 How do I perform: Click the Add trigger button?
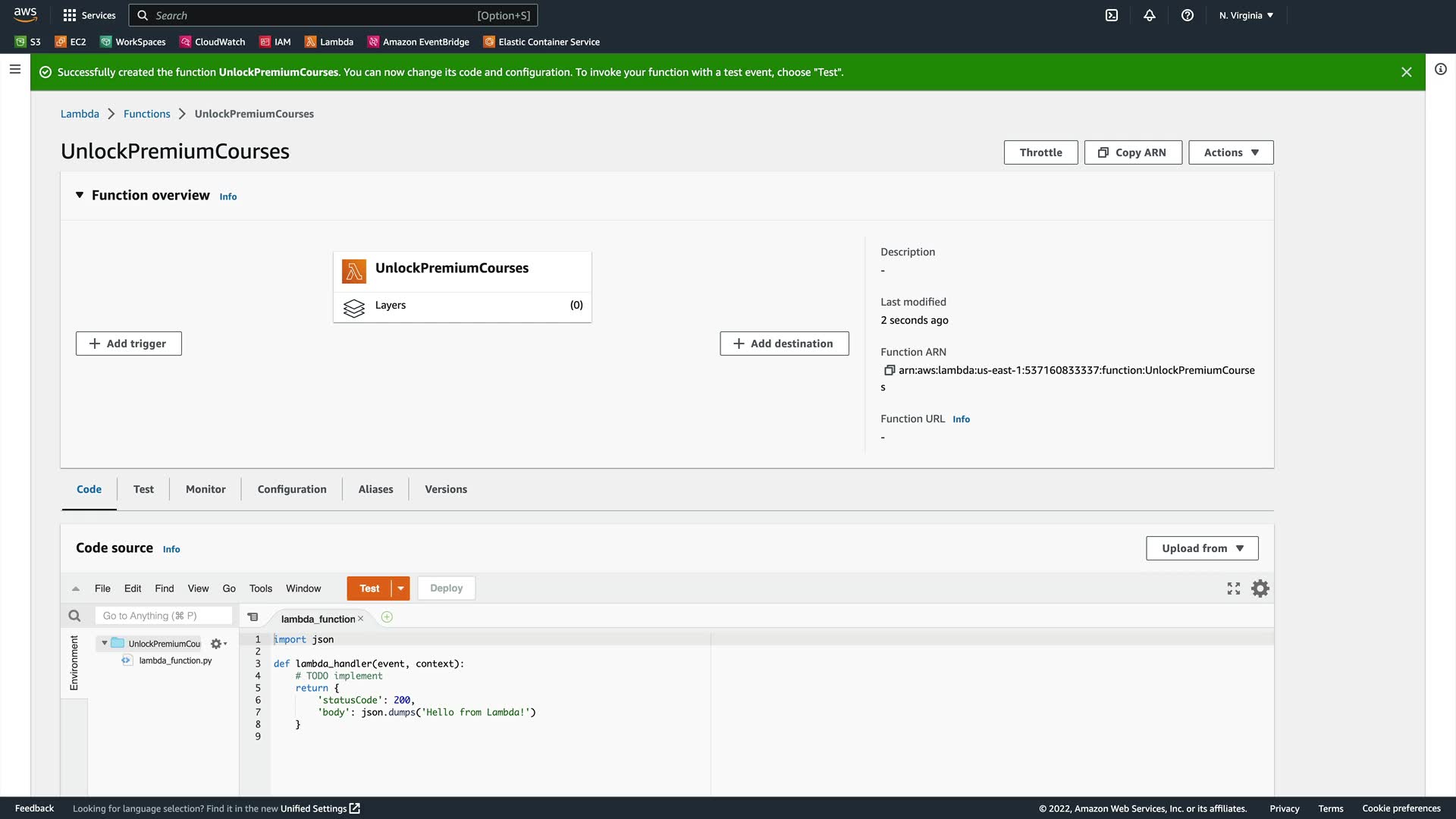[x=128, y=344]
